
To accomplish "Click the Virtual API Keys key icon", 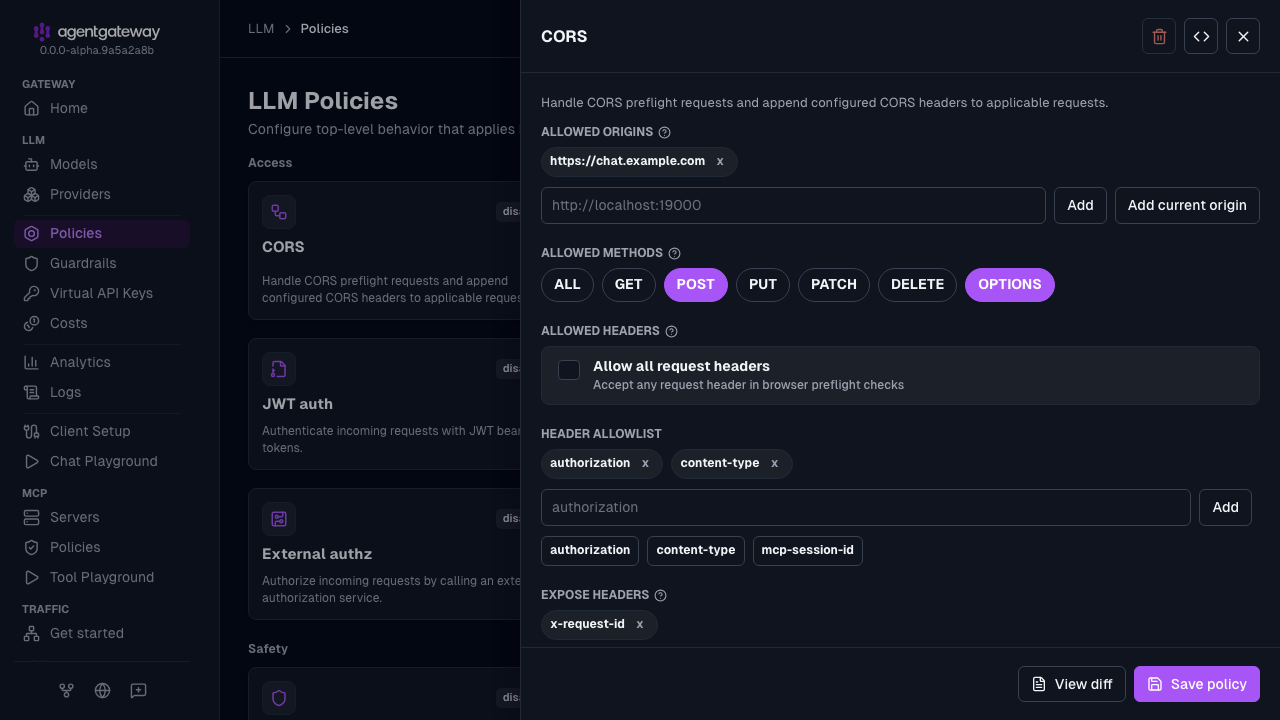I will click(32, 293).
